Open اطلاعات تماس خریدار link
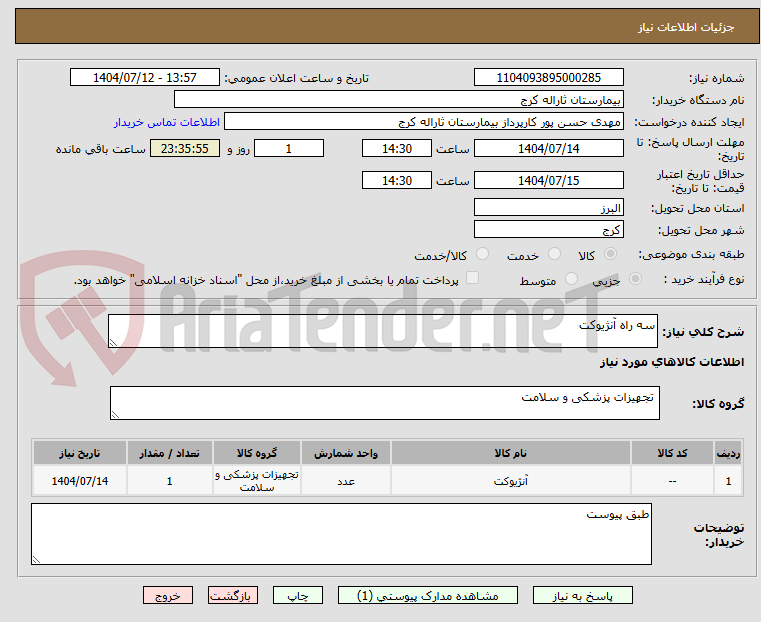Image resolution: width=761 pixels, height=622 pixels. 167,122
